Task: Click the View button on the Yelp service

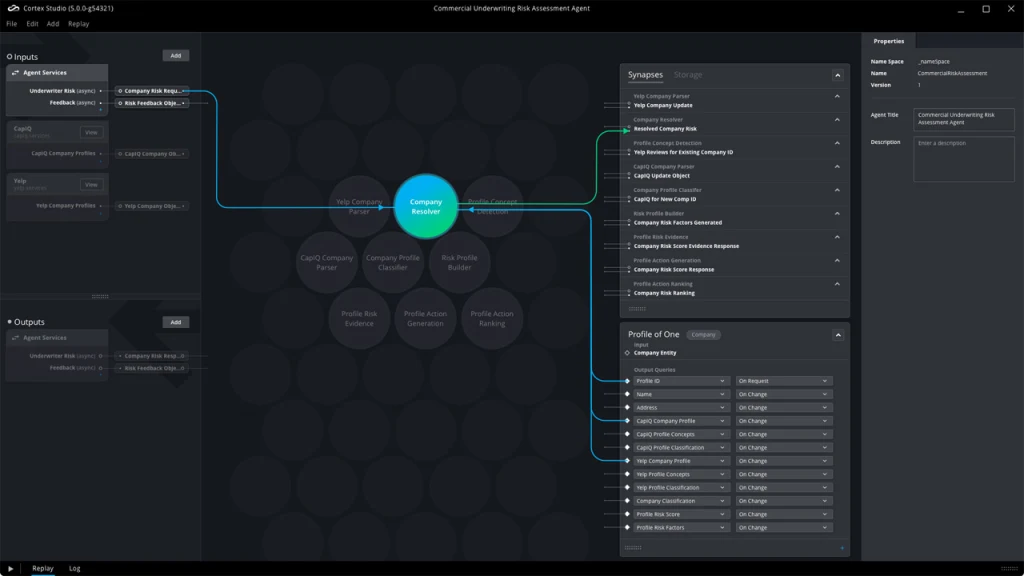Action: click(x=92, y=184)
